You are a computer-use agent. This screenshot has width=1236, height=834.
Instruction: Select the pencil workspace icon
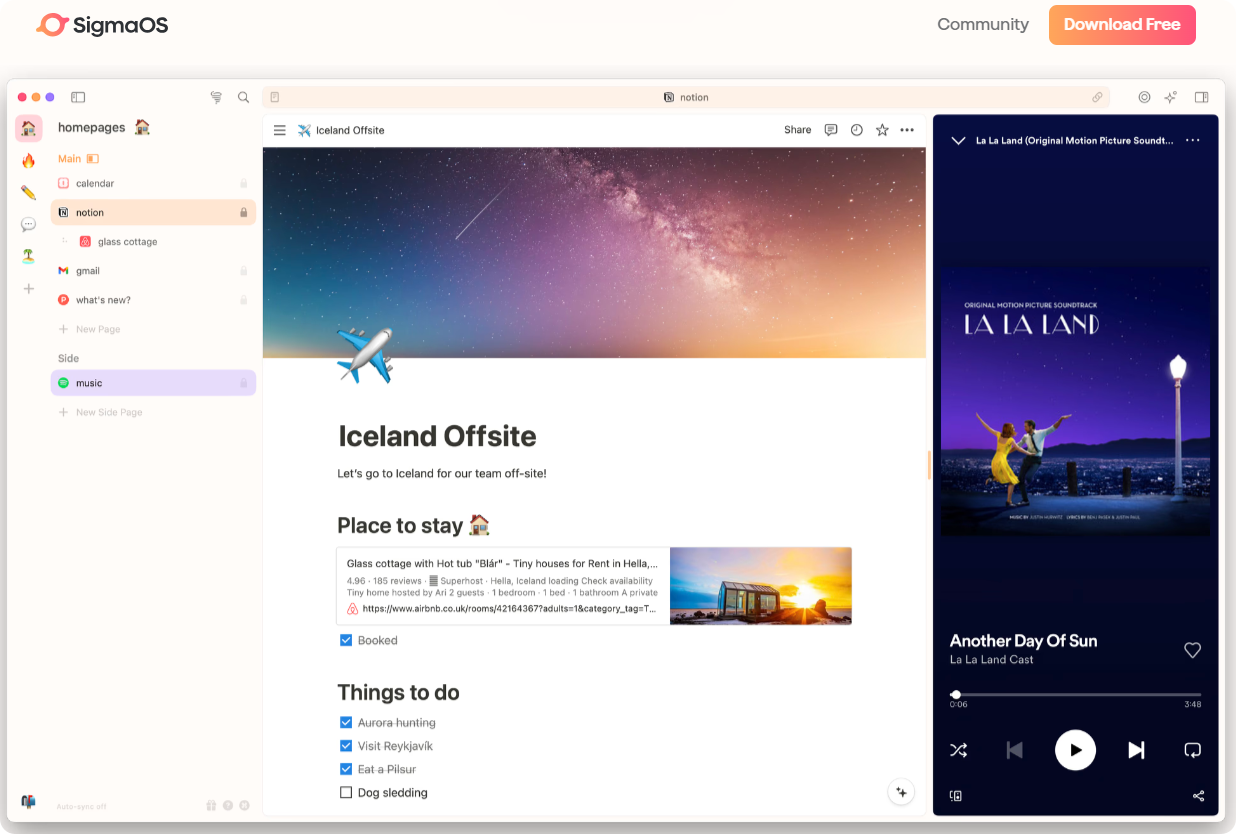tap(28, 192)
